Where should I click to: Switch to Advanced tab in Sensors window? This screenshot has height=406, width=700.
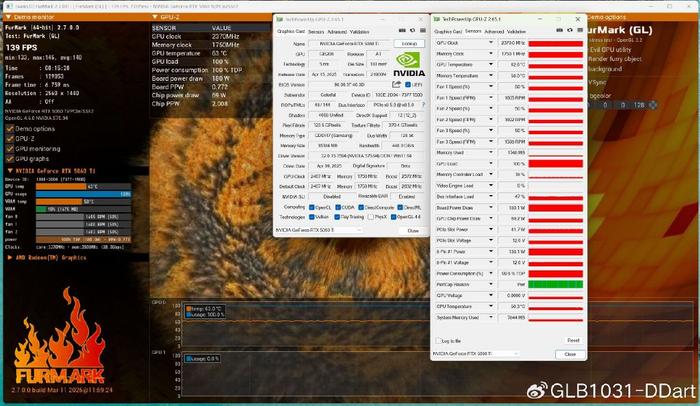point(494,32)
